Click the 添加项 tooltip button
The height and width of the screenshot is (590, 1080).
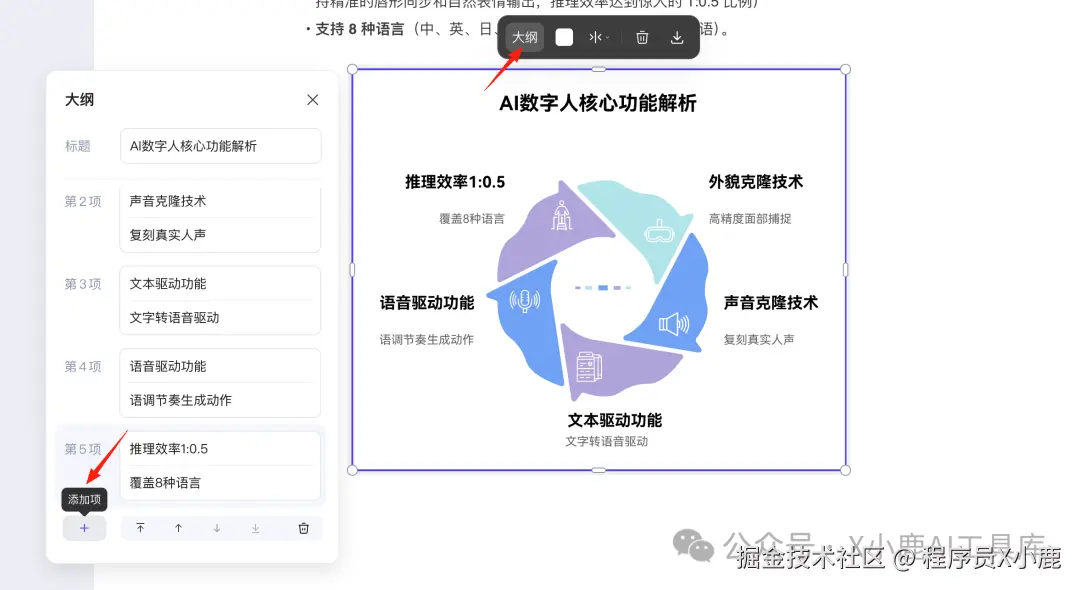click(x=84, y=499)
